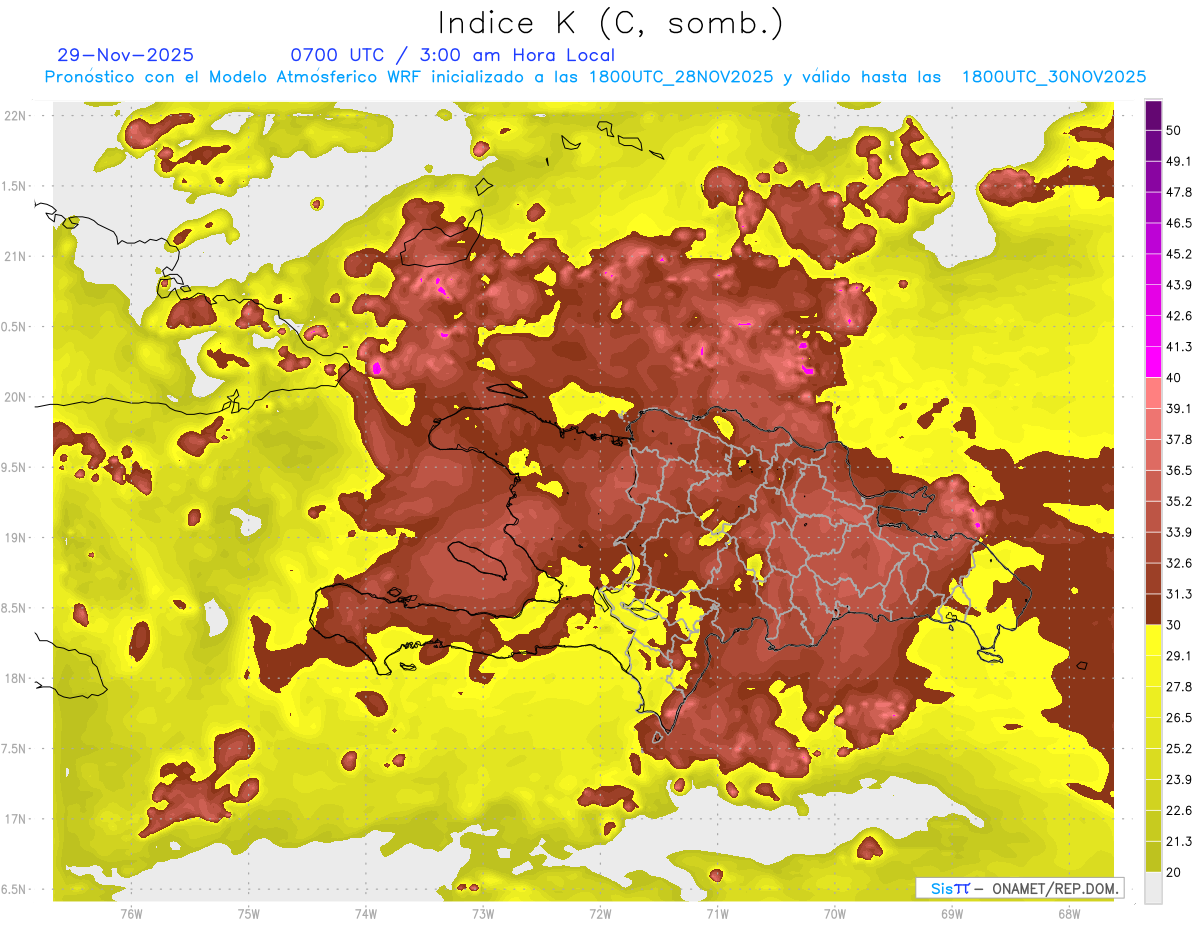Click the "23.9" color scale value
Viewport: 1200px width, 927px height.
[x=1178, y=779]
